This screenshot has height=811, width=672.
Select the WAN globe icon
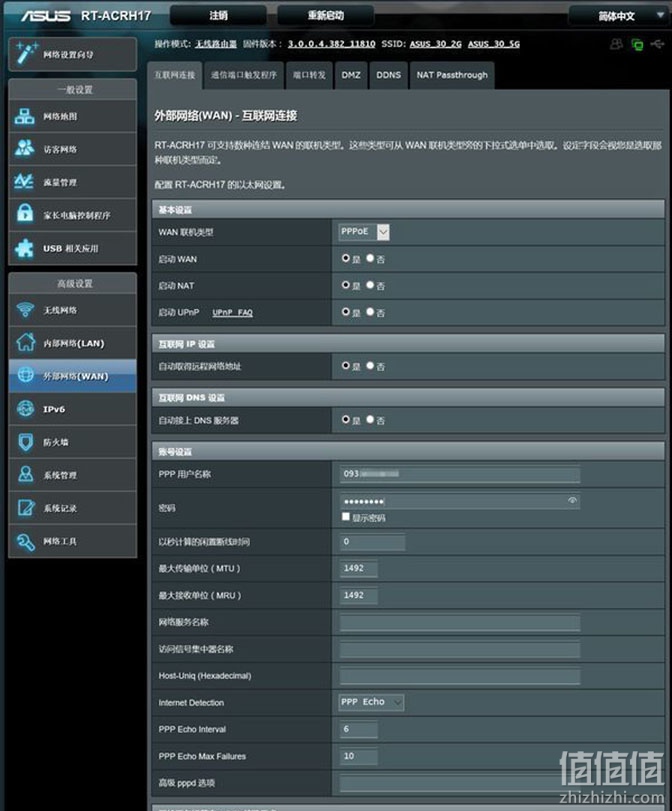[25, 375]
